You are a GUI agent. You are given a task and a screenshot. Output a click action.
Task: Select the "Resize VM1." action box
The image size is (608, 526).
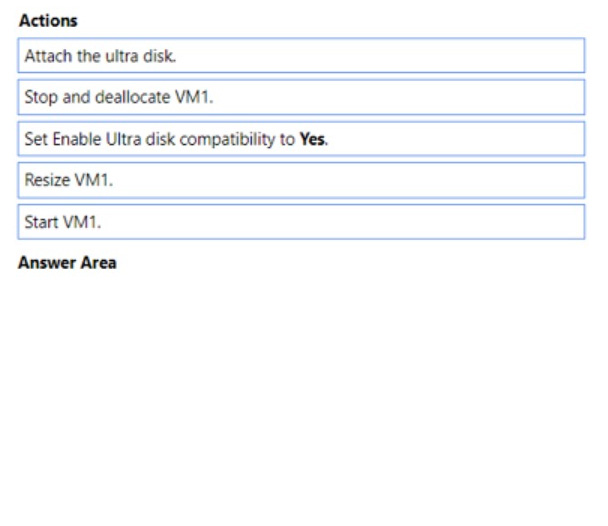[x=300, y=180]
